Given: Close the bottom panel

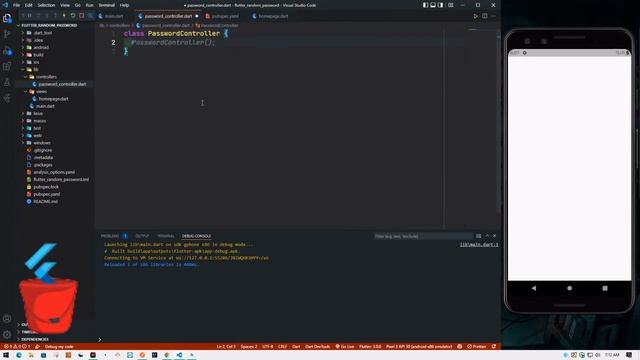Looking at the screenshot, I should click(495, 236).
